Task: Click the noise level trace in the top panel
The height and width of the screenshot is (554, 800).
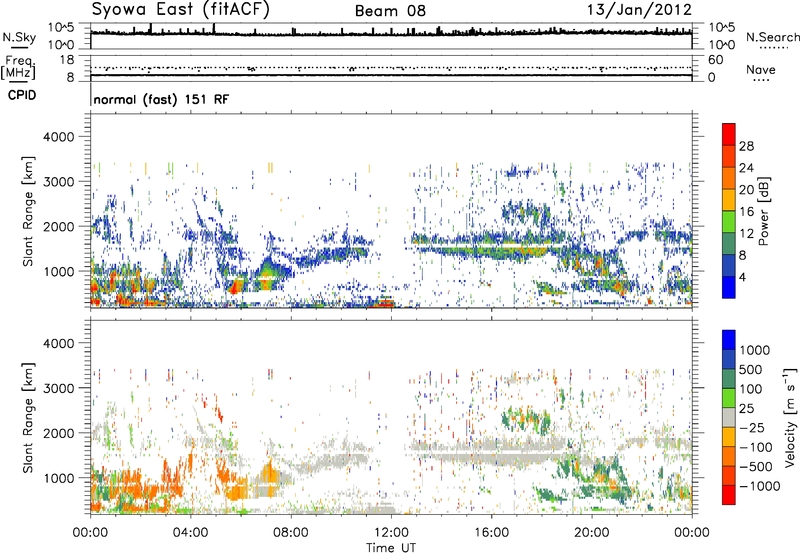Action: (x=391, y=33)
